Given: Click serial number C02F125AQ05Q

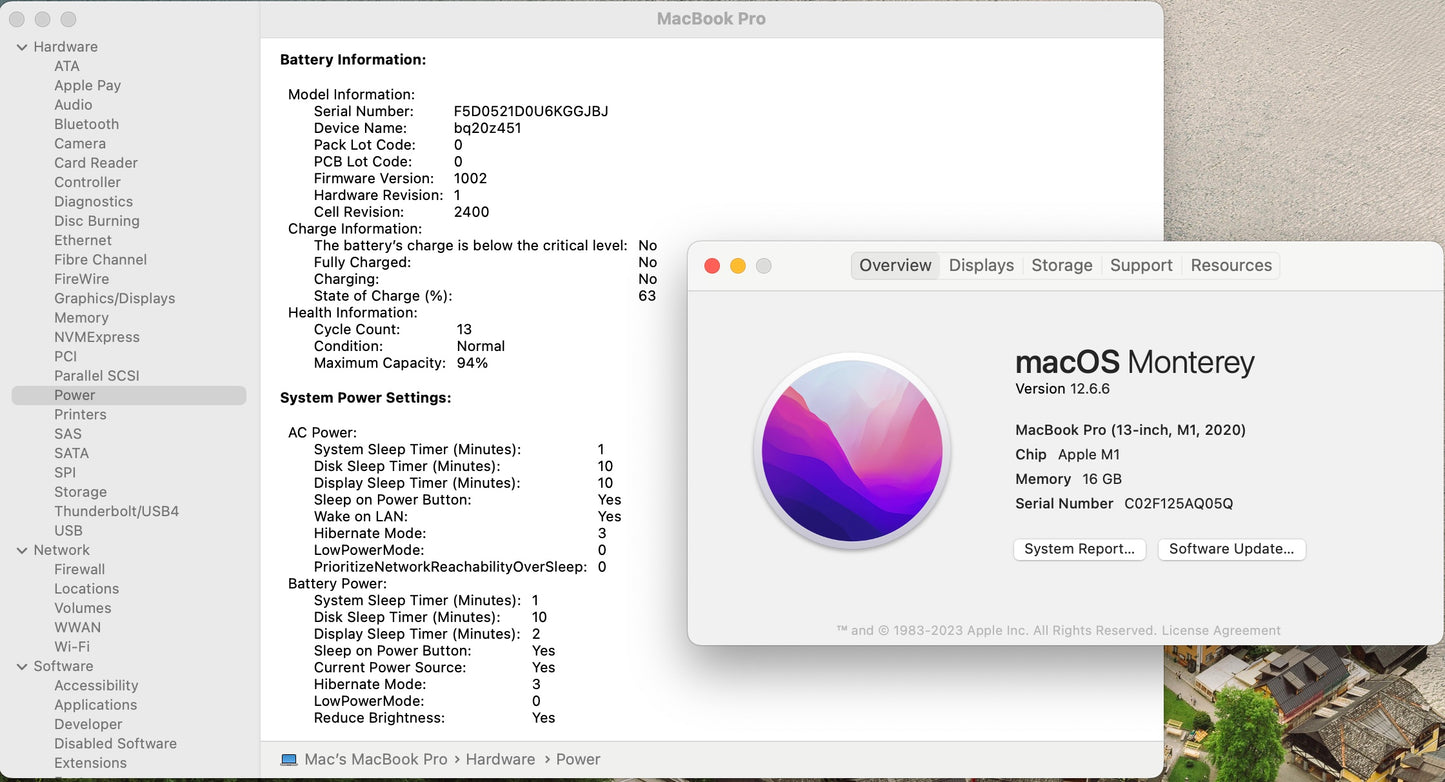Looking at the screenshot, I should click(x=1179, y=504).
